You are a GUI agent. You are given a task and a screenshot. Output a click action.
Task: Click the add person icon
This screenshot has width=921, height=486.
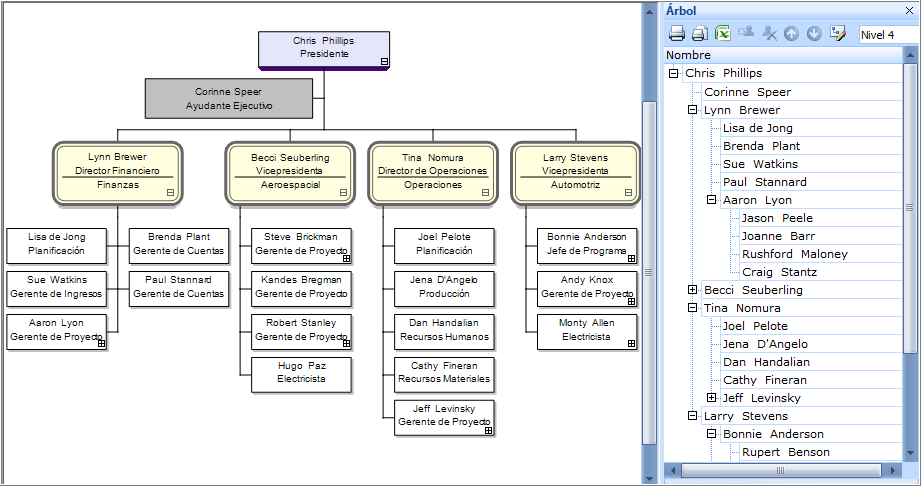(746, 34)
